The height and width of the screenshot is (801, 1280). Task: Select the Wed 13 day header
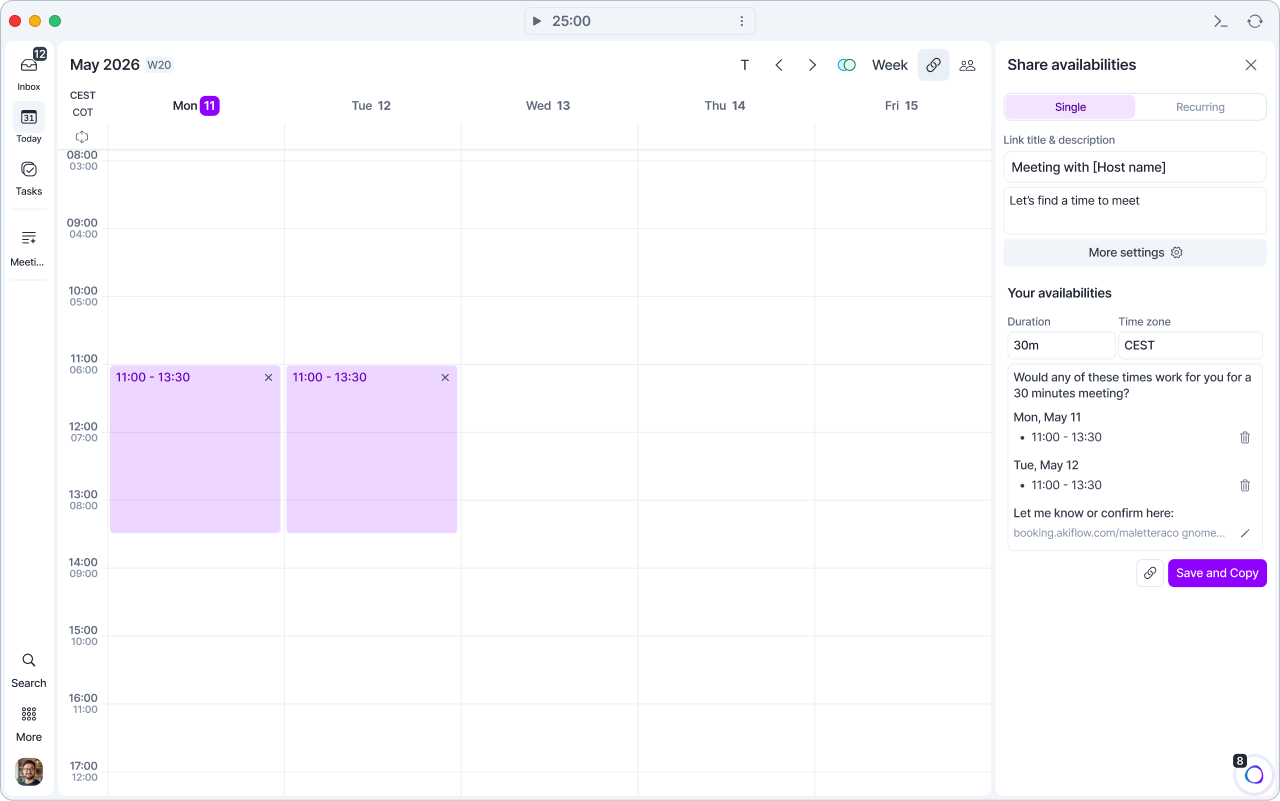click(548, 106)
